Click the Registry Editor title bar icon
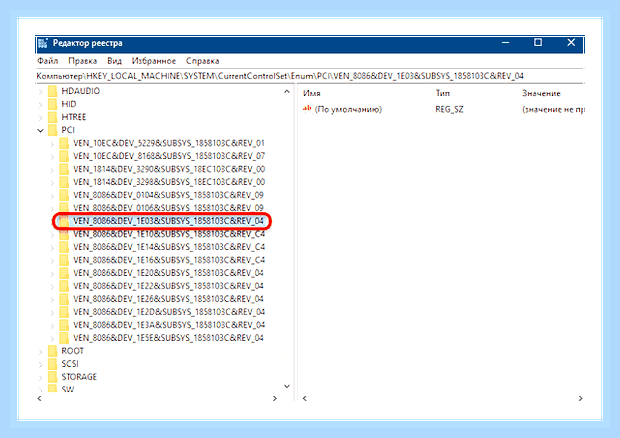Viewport: 620px width, 438px height. tap(43, 43)
